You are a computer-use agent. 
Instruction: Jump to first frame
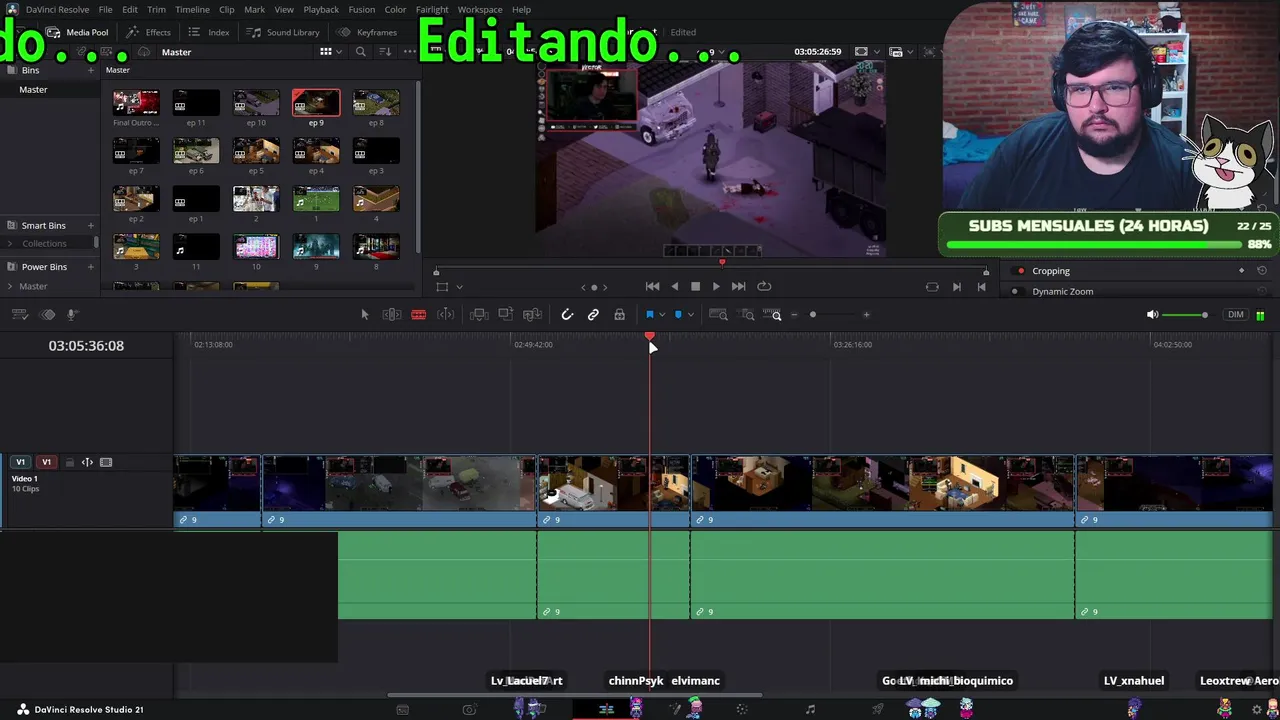pyautogui.click(x=652, y=287)
